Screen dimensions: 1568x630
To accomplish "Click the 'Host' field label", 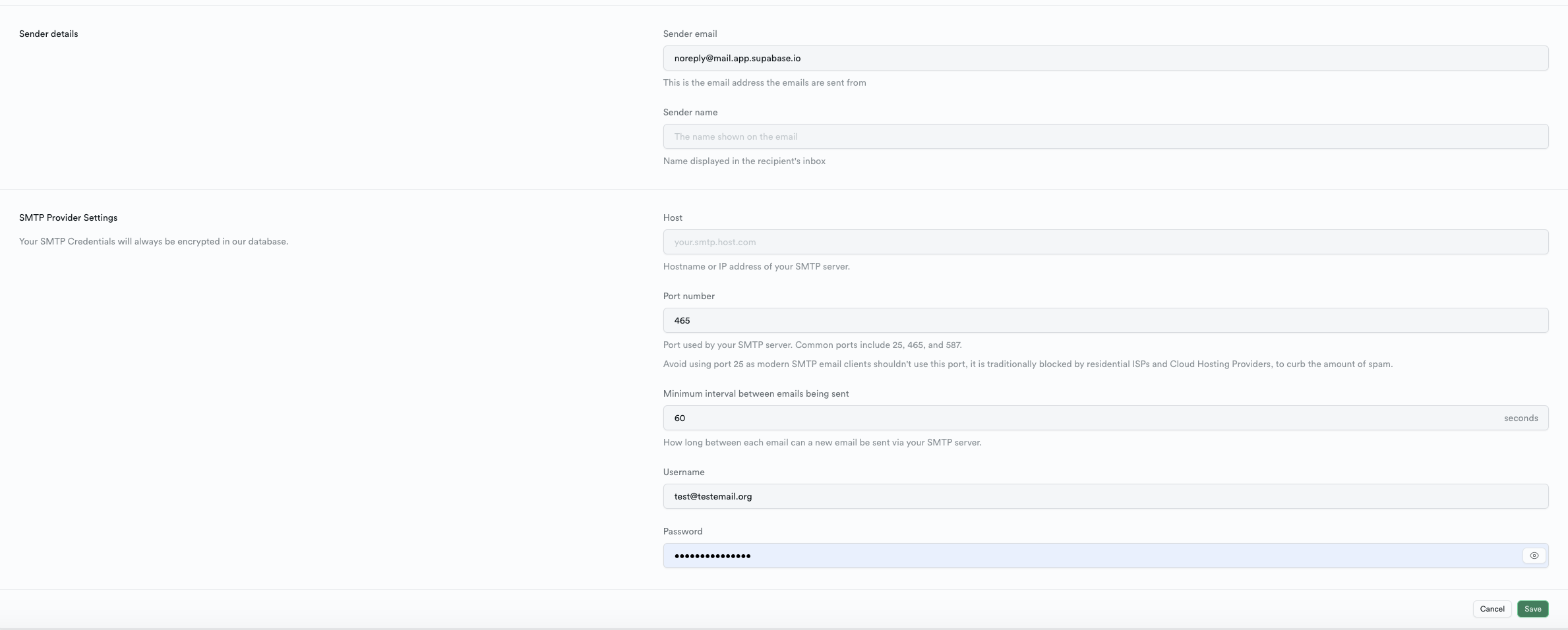I will (x=673, y=217).
